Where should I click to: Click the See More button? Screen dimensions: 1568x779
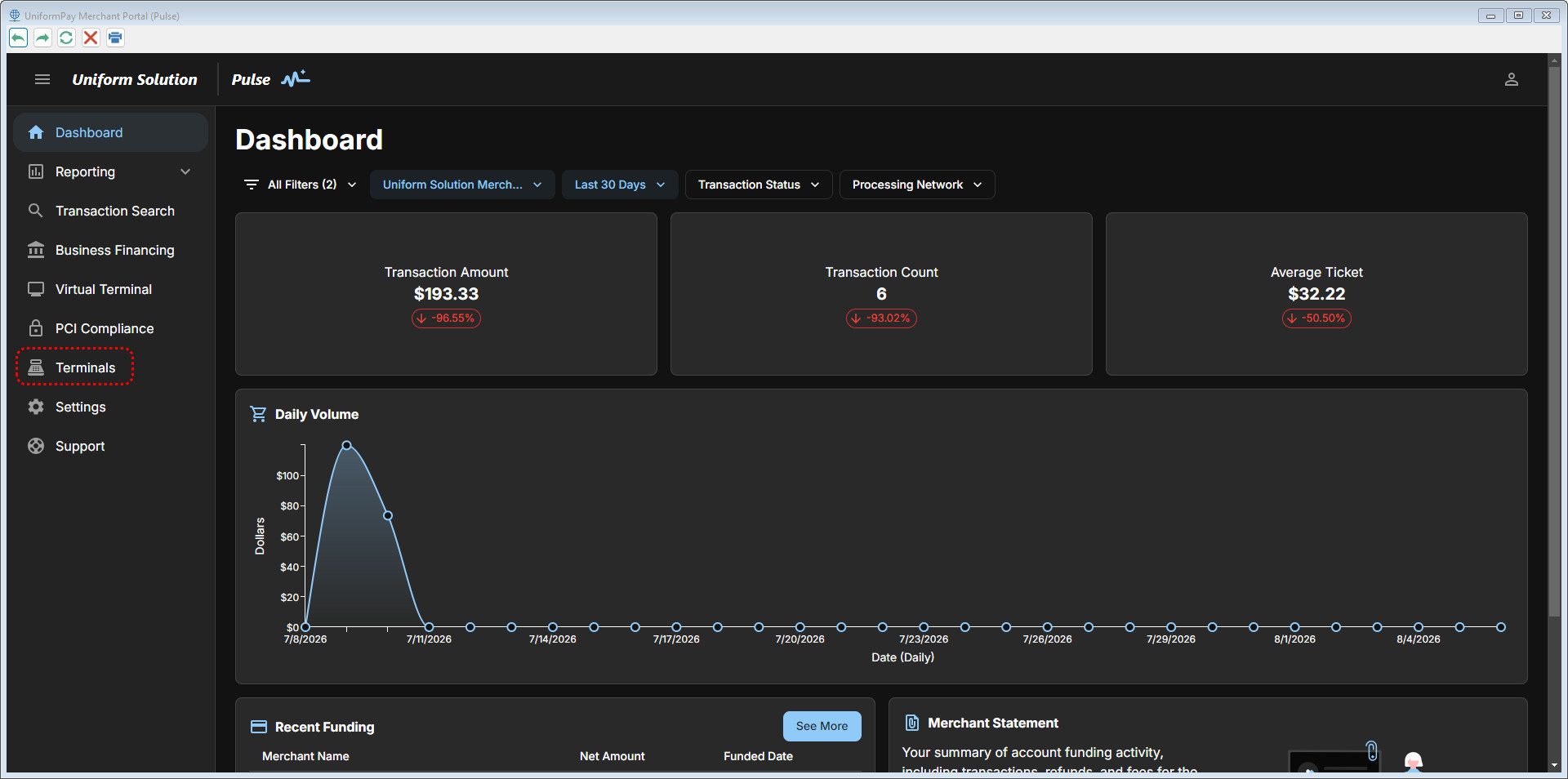coord(822,726)
